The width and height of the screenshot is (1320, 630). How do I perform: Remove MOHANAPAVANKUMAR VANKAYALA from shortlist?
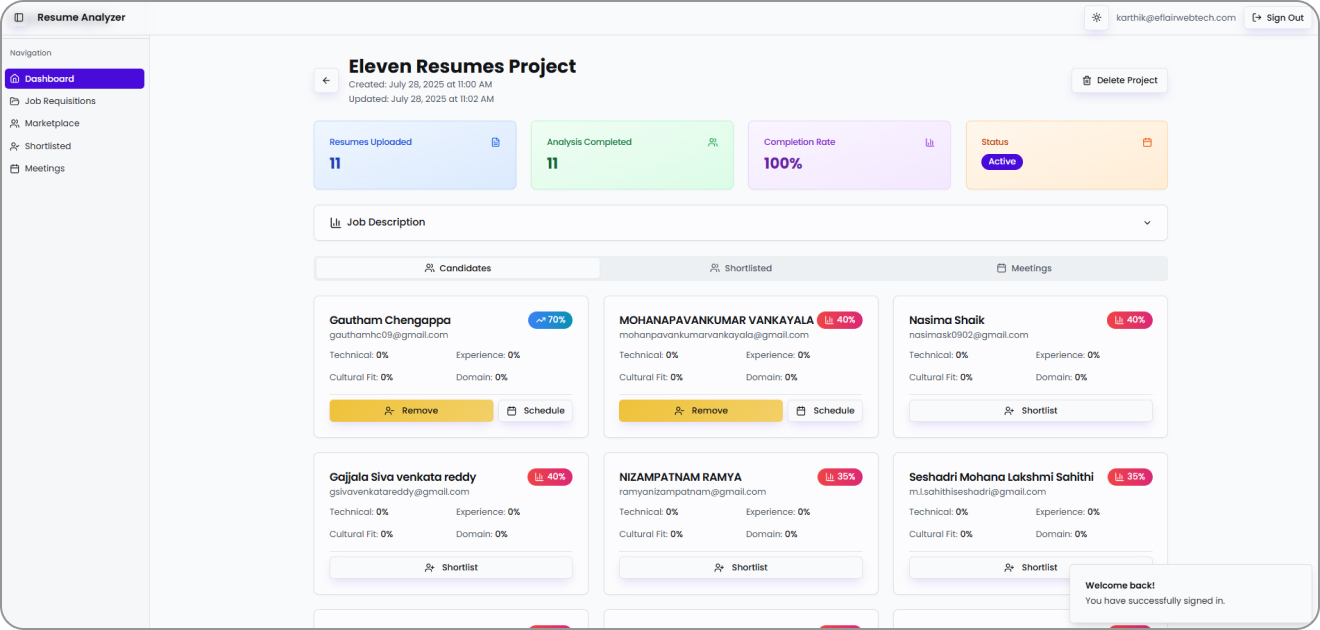[x=701, y=411]
